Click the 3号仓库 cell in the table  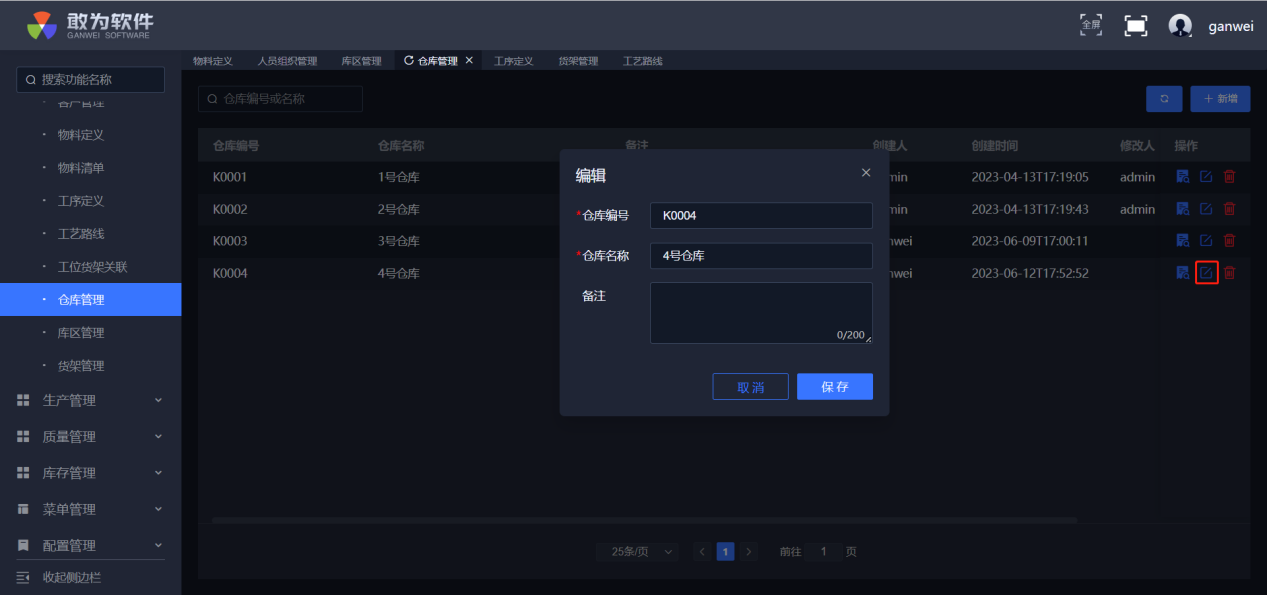[x=399, y=241]
